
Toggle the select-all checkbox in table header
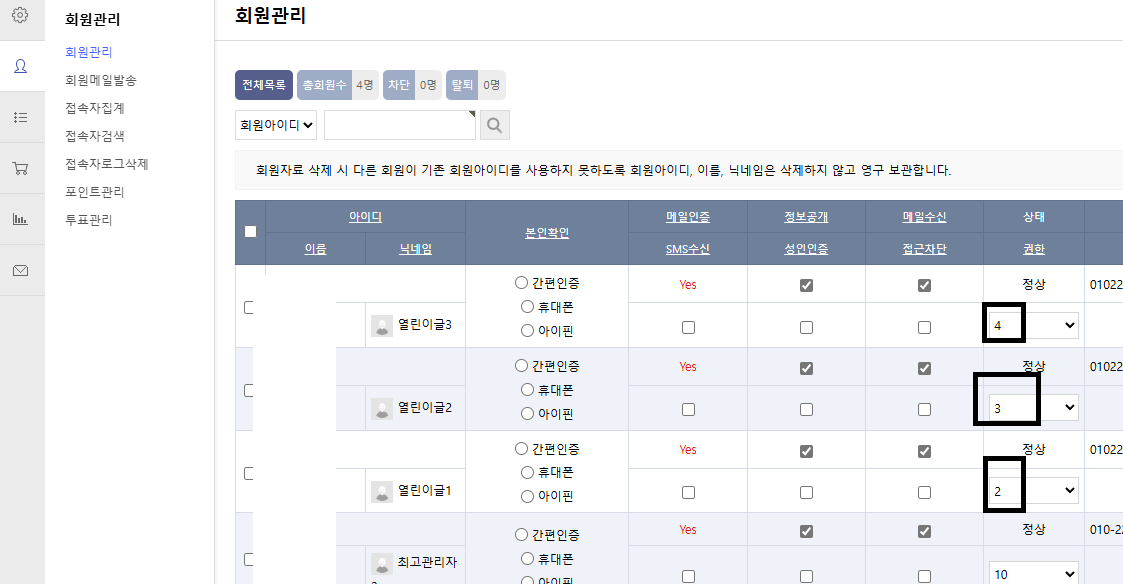250,231
